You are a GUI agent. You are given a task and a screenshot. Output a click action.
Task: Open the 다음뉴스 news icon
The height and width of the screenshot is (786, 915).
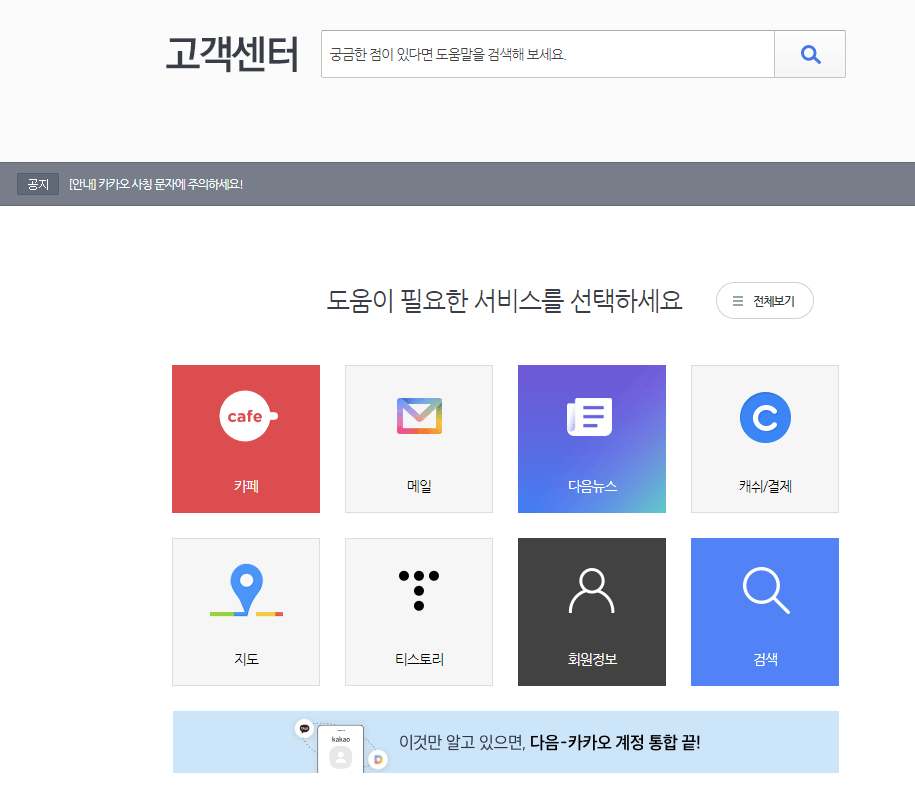click(x=590, y=417)
